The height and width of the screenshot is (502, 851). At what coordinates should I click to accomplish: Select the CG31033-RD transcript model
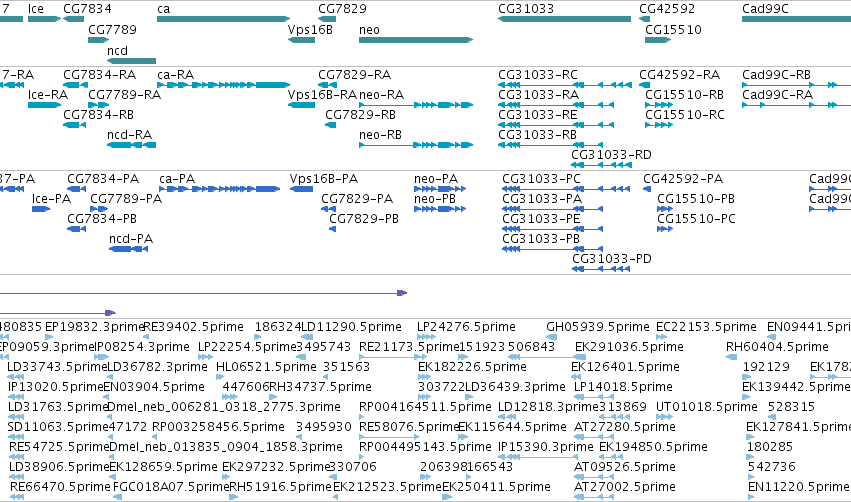pos(601,165)
